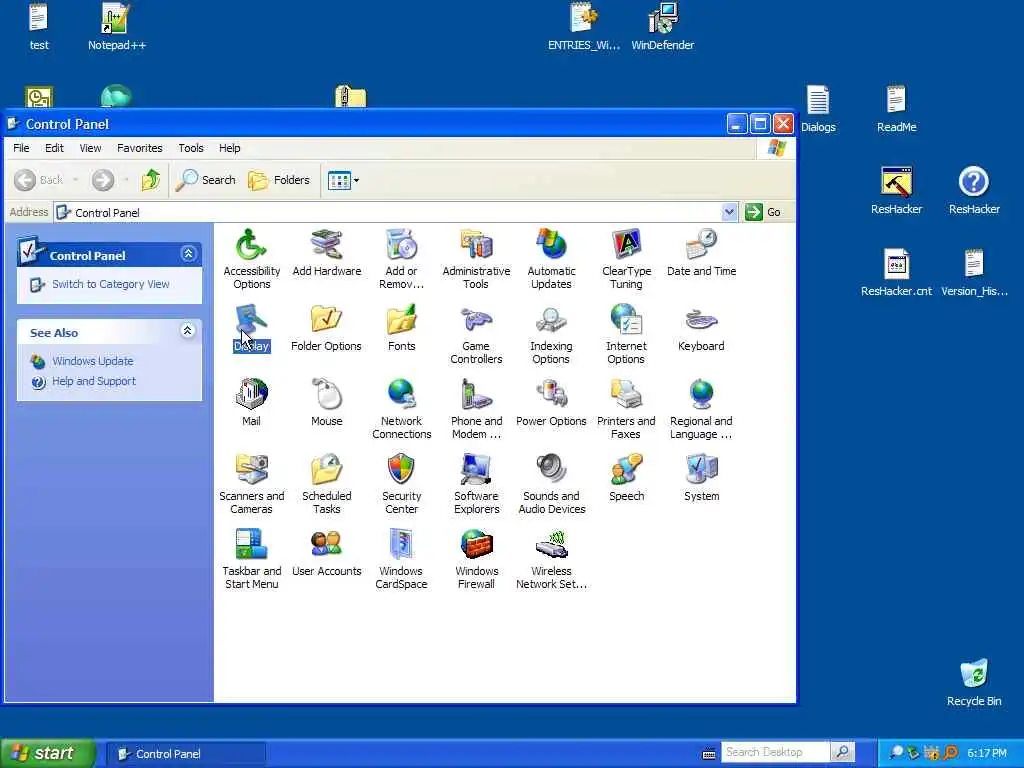The height and width of the screenshot is (768, 1024).
Task: Open the Edit menu
Action: (54, 148)
